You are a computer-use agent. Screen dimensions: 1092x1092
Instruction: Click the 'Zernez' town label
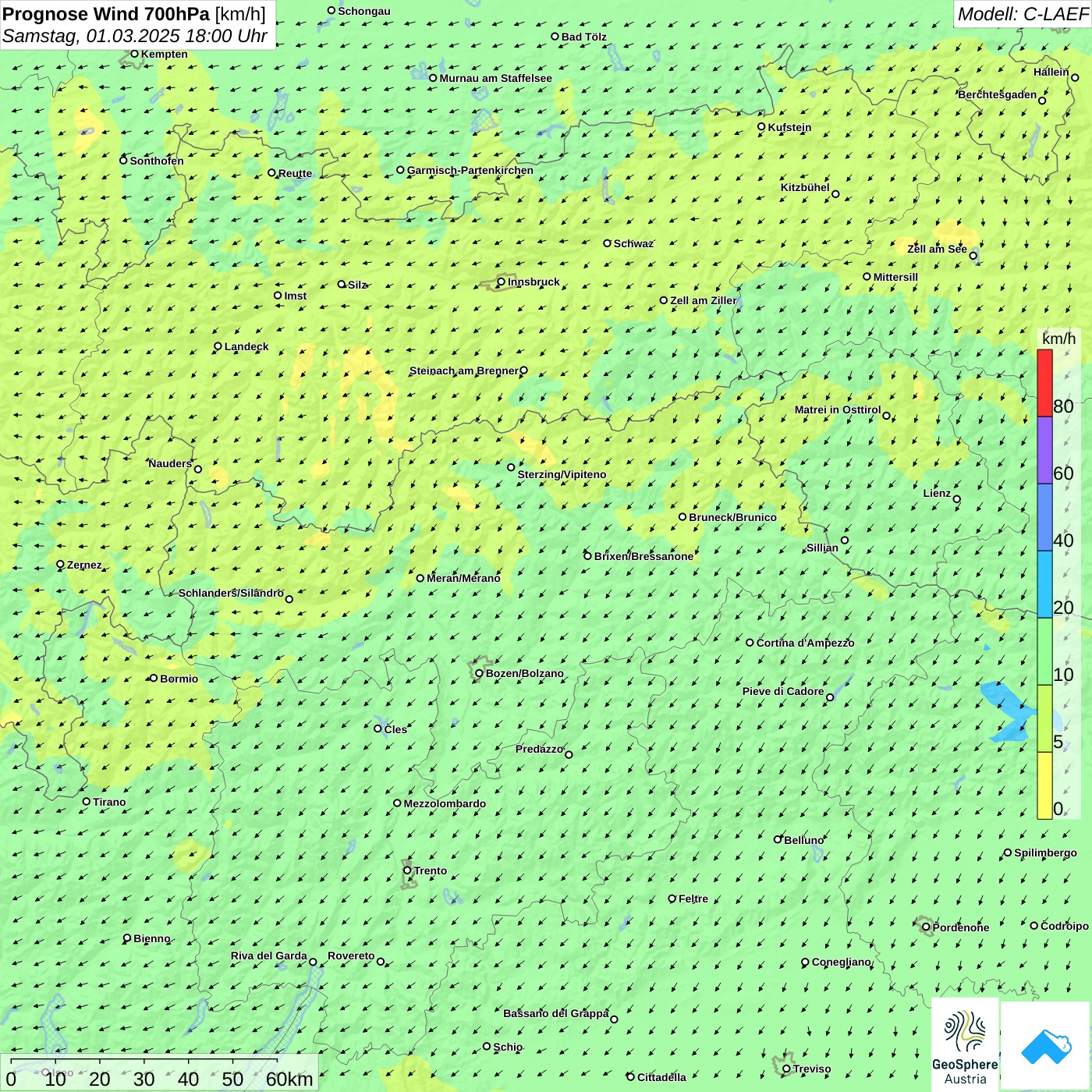[x=84, y=565]
